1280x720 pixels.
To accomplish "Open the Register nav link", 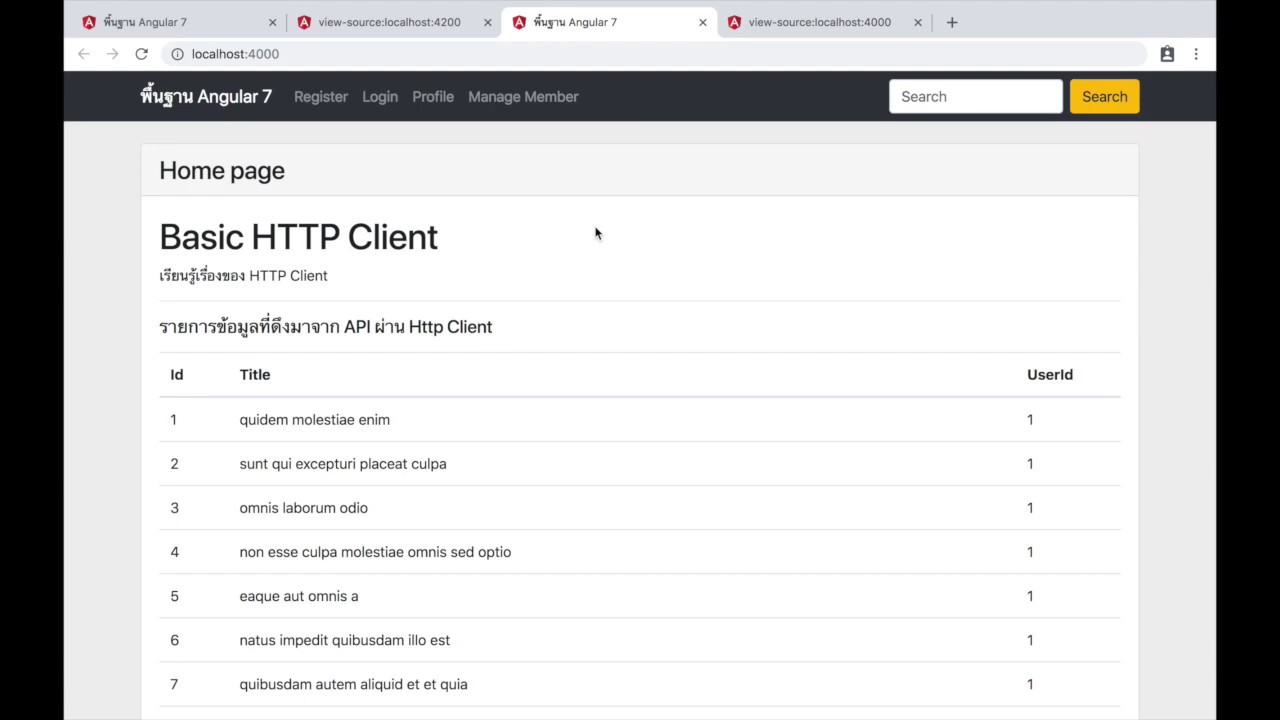I will click(x=321, y=97).
